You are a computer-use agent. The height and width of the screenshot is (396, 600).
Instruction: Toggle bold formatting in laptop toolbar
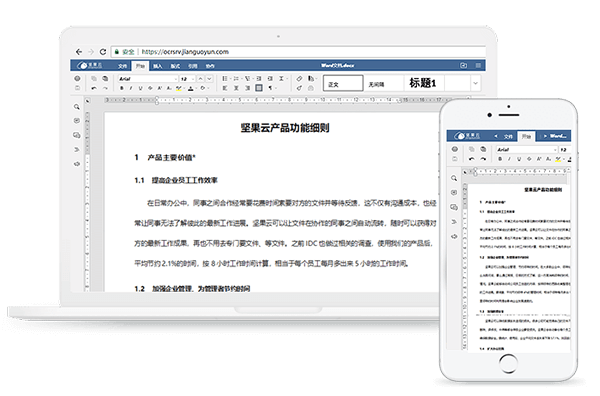pos(122,88)
